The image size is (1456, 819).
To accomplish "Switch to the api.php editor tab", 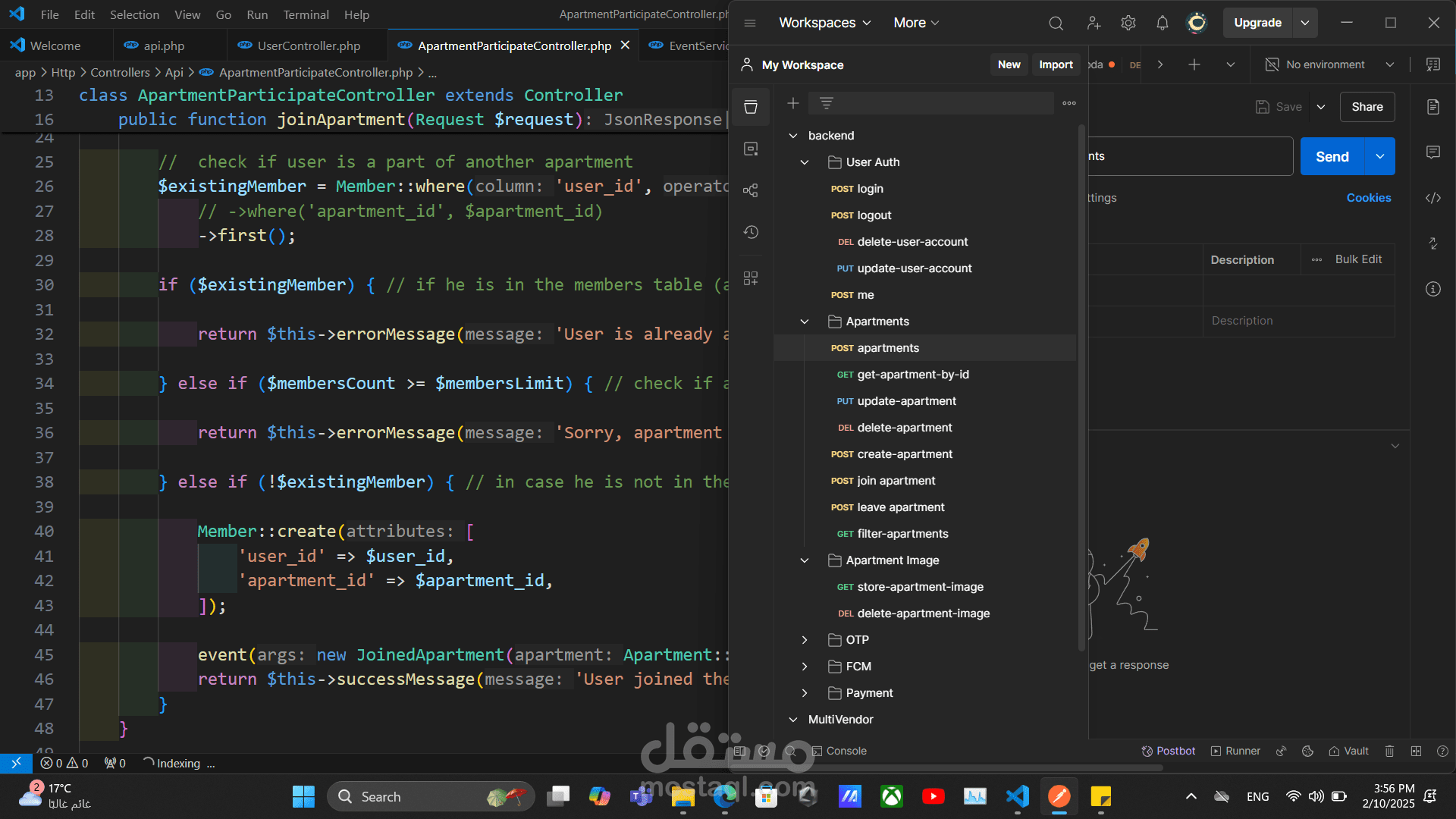I will (164, 45).
